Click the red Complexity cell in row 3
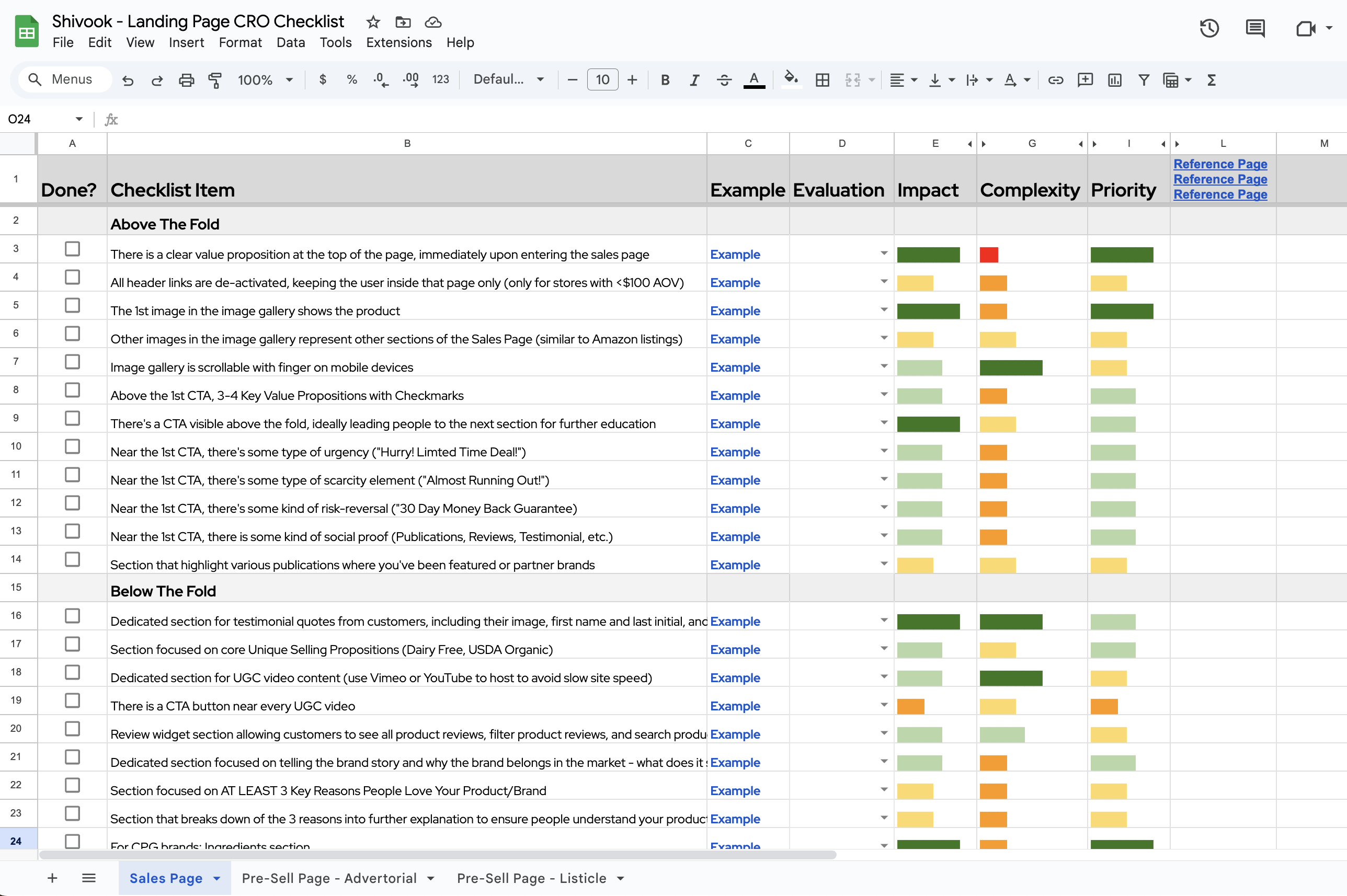 click(989, 255)
